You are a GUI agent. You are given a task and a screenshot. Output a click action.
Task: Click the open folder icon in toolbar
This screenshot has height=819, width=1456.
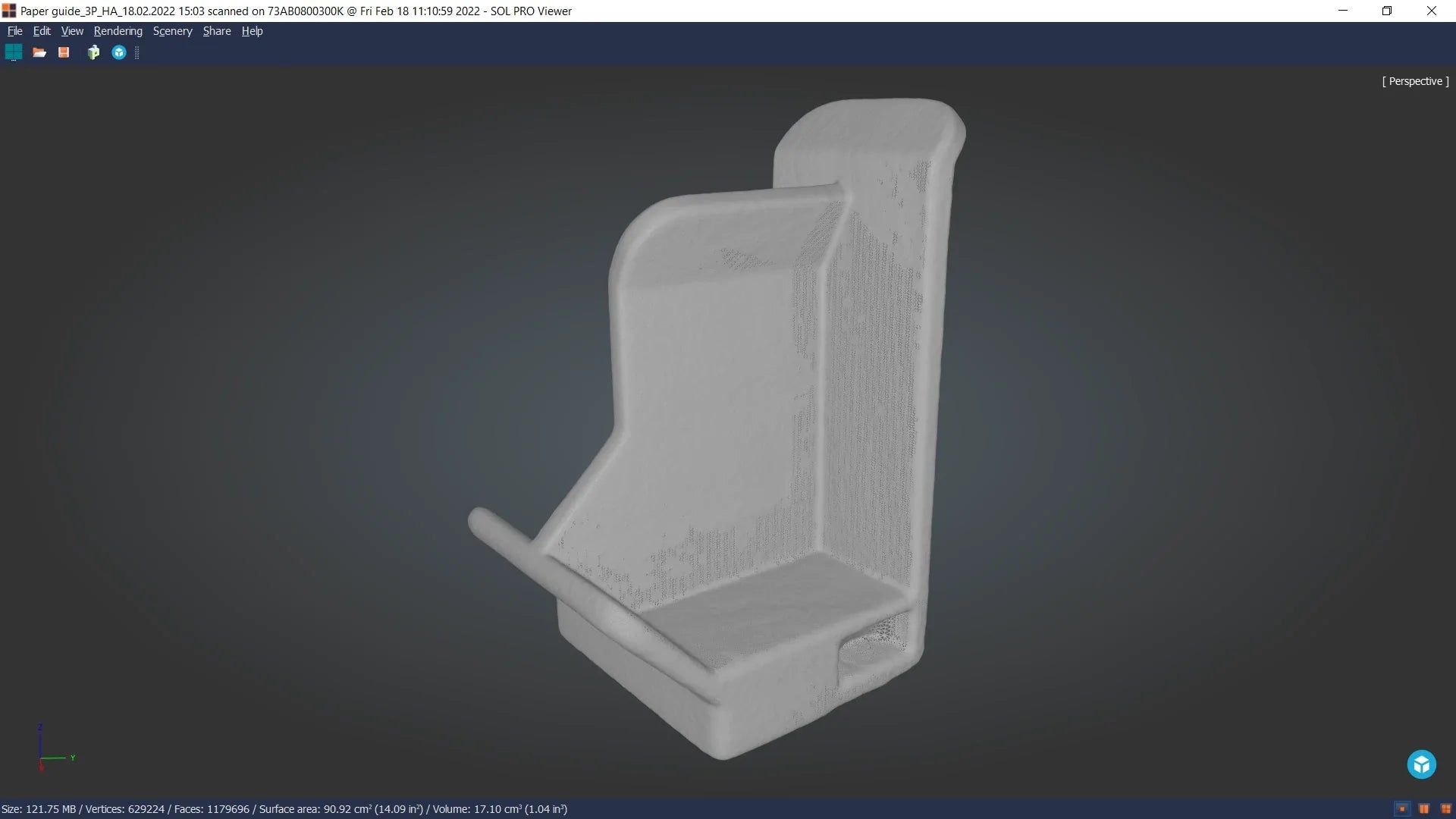tap(39, 52)
